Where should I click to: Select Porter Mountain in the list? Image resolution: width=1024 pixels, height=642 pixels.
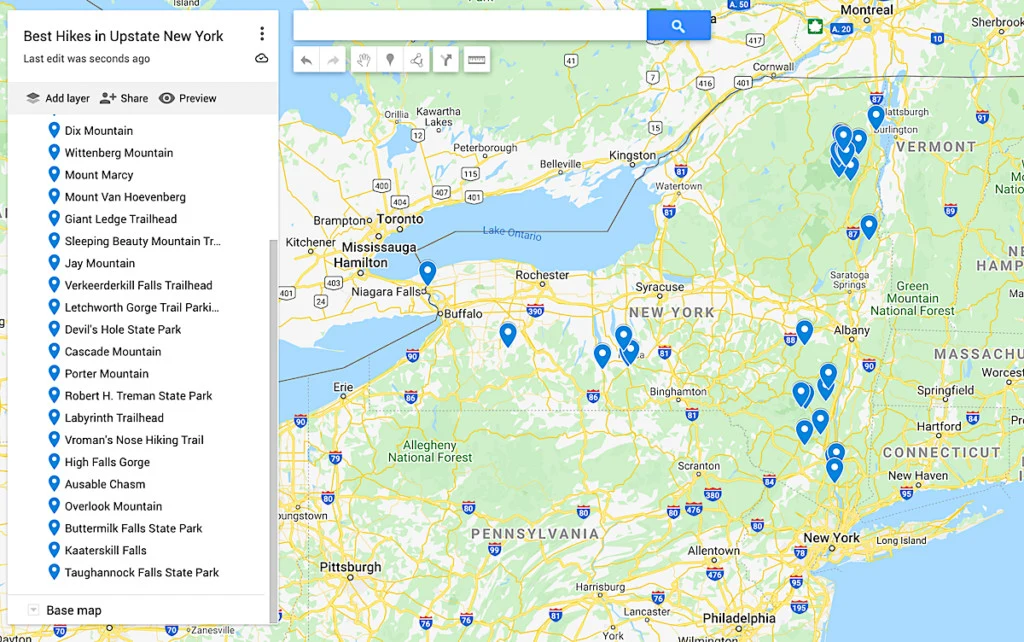(106, 374)
